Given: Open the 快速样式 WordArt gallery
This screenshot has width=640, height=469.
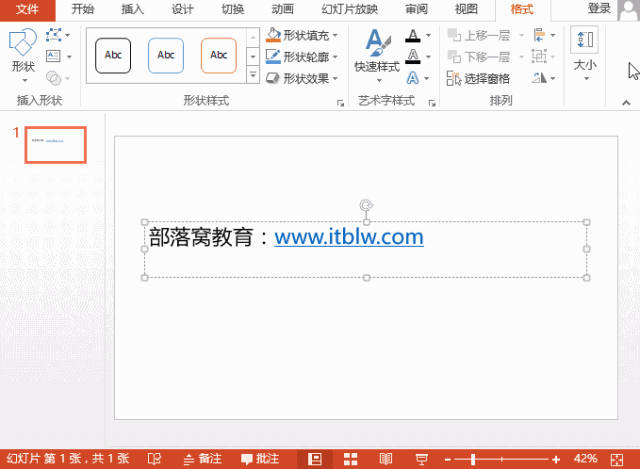Looking at the screenshot, I should pyautogui.click(x=377, y=55).
